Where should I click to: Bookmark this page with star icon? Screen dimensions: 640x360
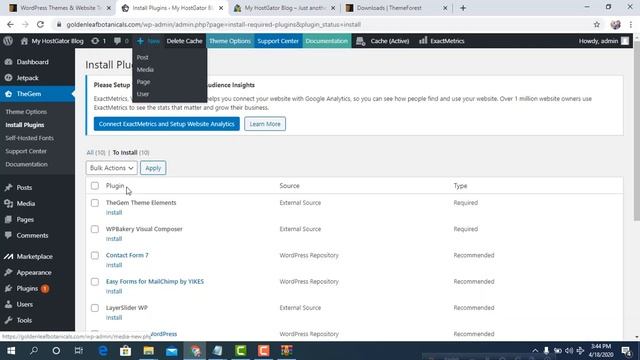[597, 24]
